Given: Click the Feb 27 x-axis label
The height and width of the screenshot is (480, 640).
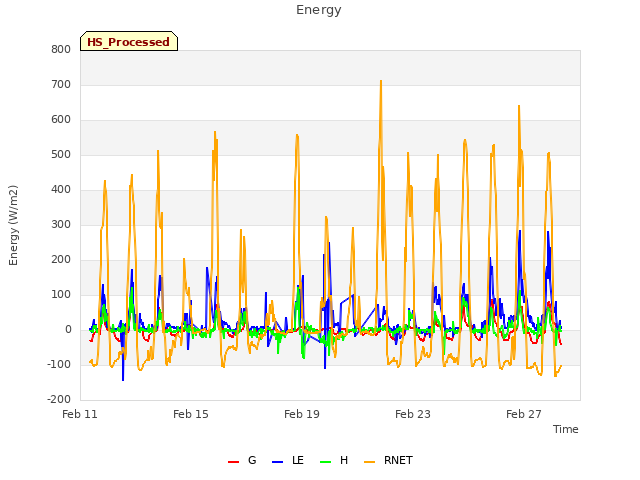Looking at the screenshot, I should pos(524,414).
